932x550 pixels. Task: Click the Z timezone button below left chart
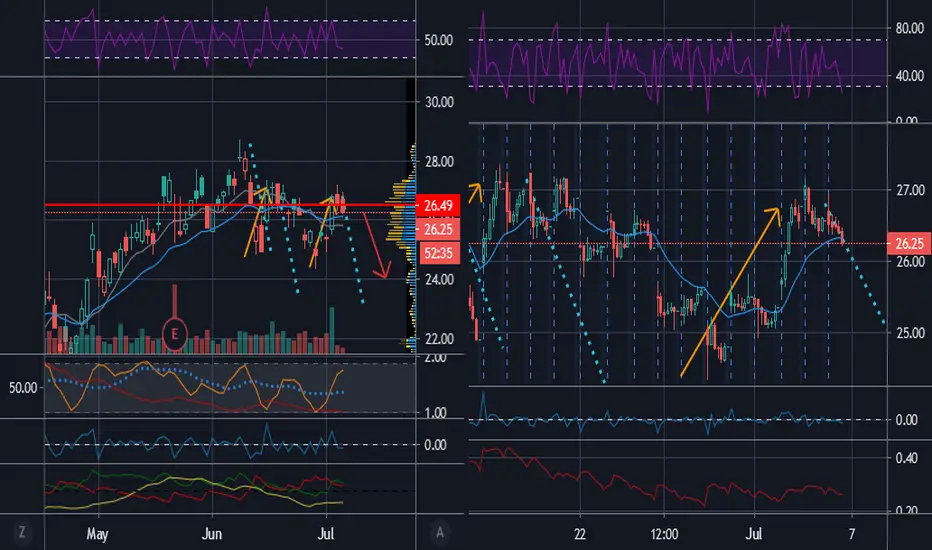pyautogui.click(x=22, y=532)
